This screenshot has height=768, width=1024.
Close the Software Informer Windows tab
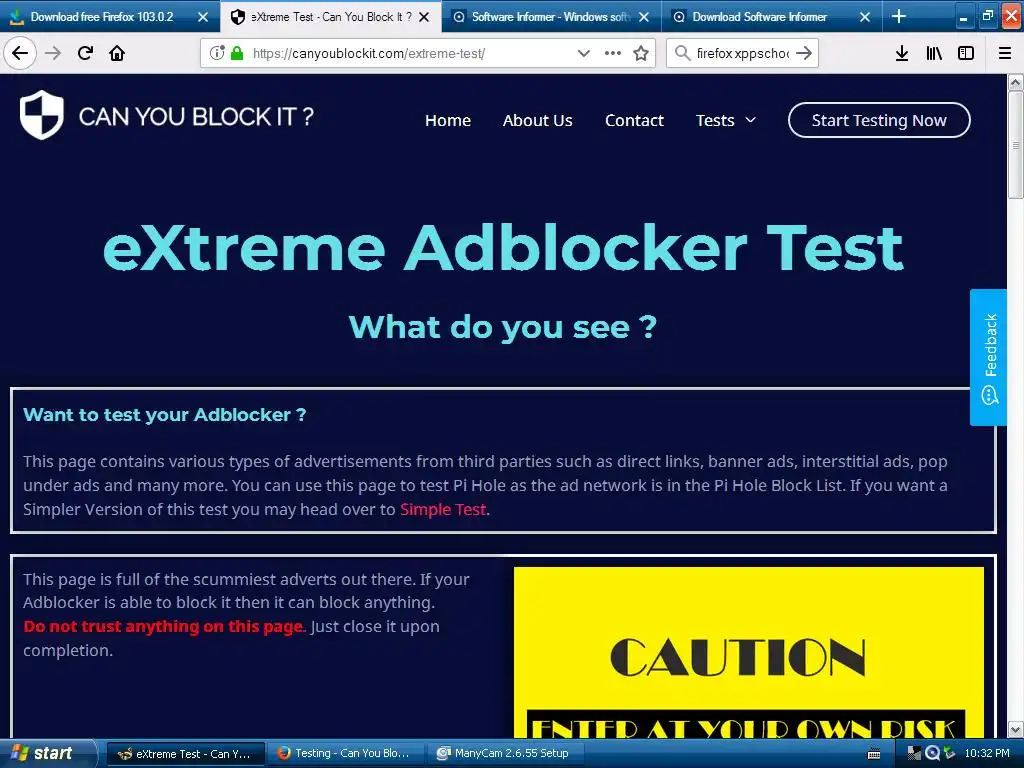644,17
